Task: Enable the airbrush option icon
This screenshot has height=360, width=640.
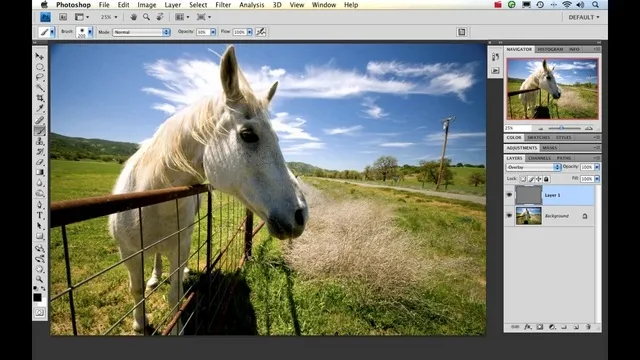Action: coord(260,32)
